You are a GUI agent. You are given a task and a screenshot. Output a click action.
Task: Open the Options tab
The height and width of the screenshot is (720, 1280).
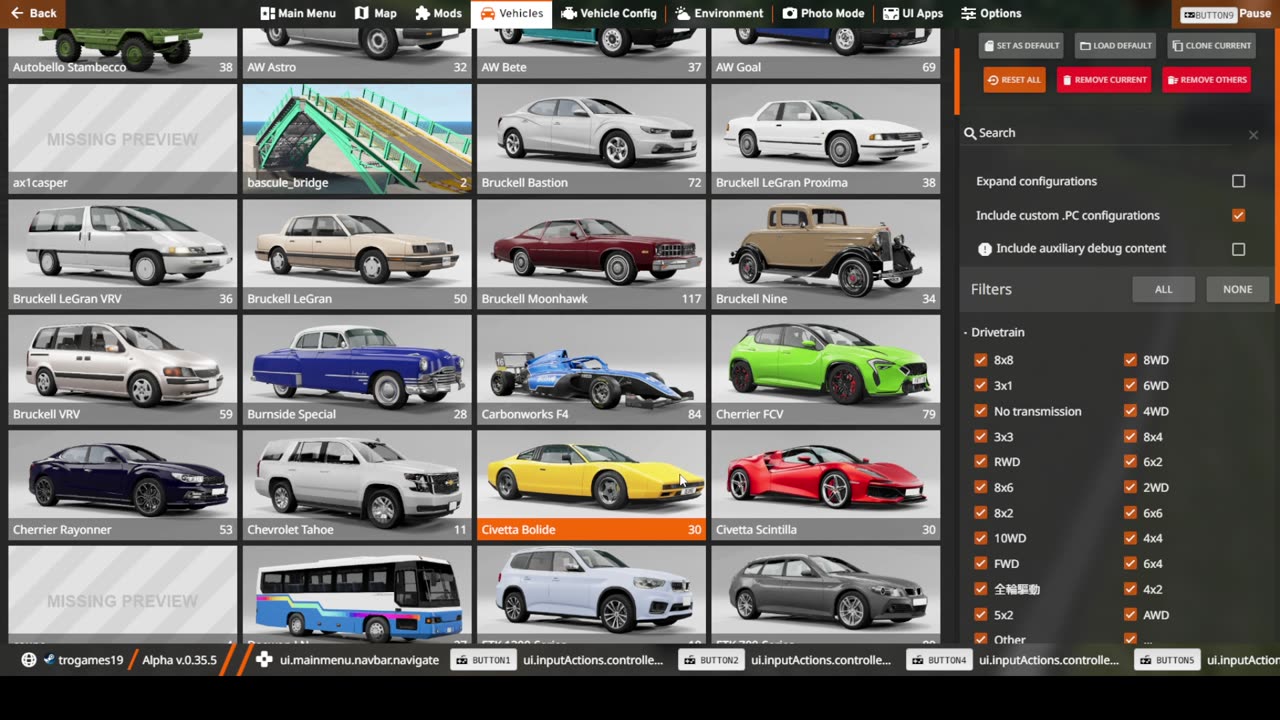[991, 13]
